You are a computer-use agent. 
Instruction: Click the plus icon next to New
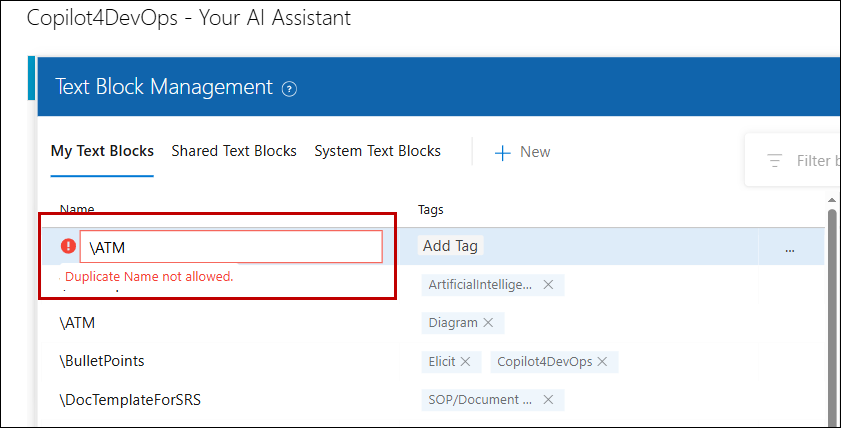tap(503, 153)
